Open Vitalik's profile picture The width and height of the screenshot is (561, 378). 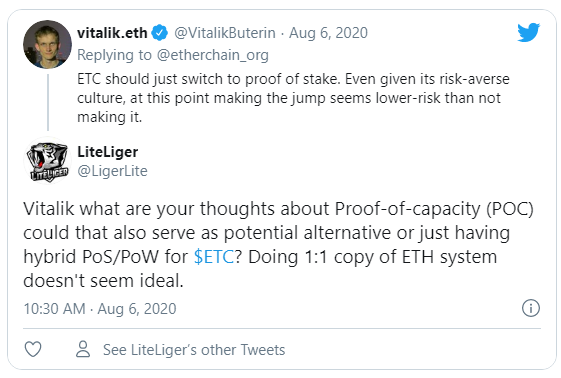(x=47, y=44)
